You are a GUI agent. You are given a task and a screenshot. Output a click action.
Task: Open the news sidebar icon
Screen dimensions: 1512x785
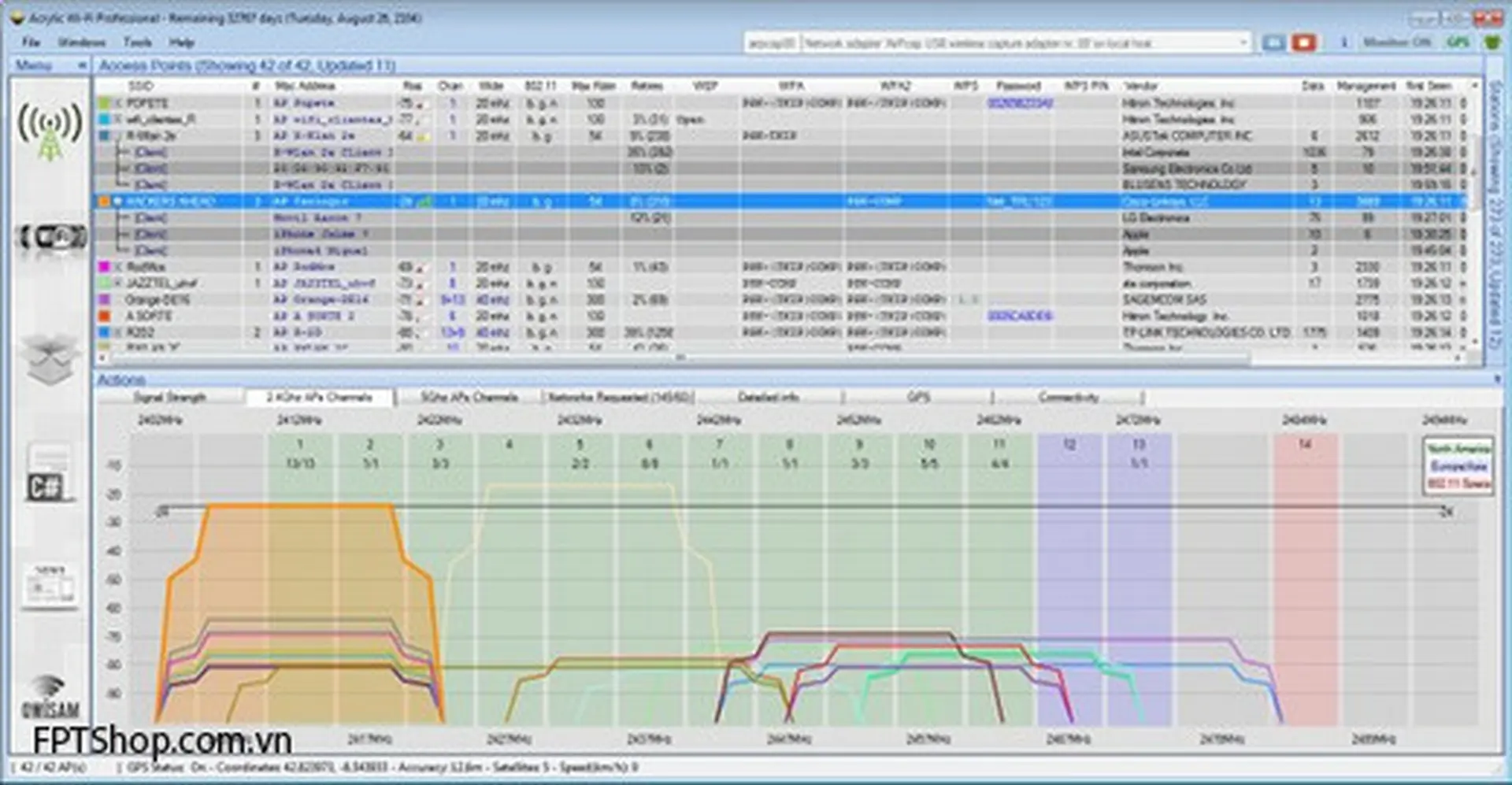50,587
